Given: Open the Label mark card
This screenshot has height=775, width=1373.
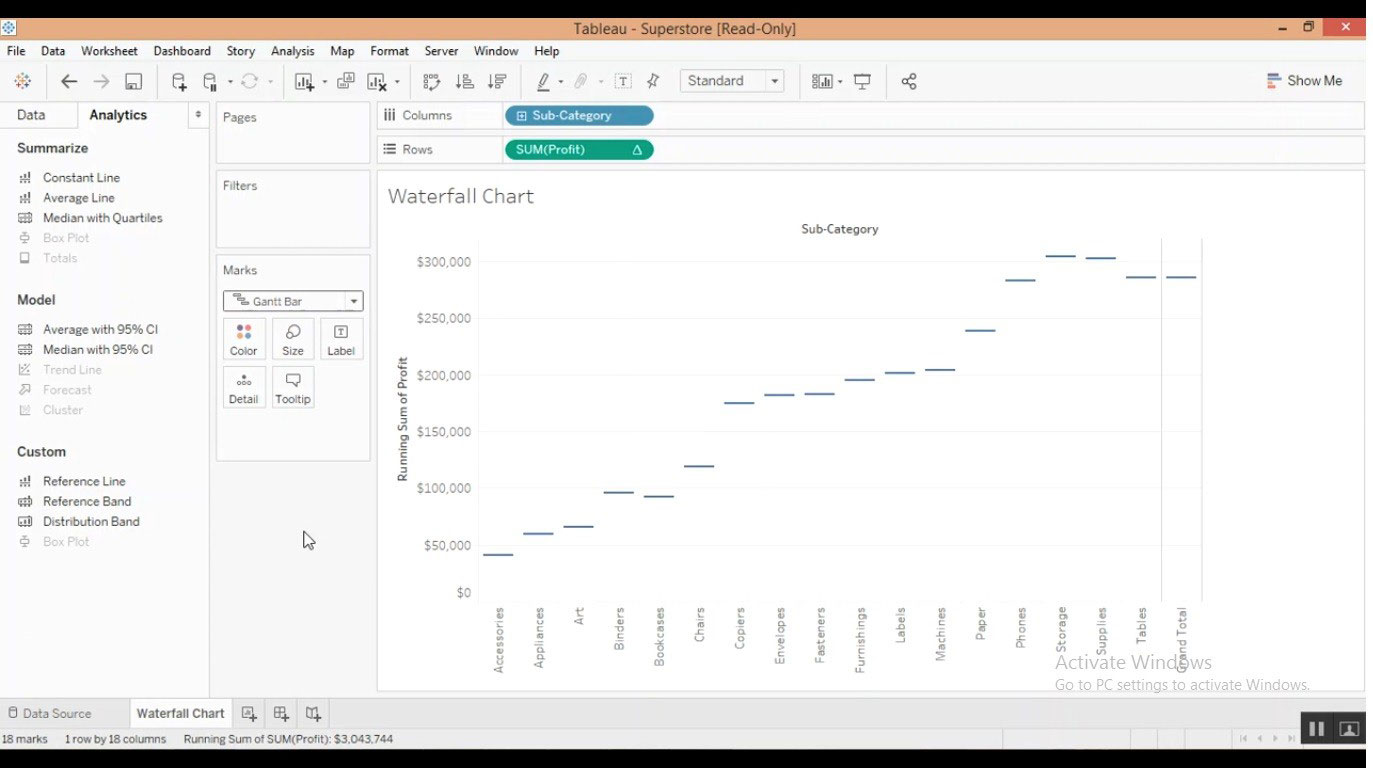Looking at the screenshot, I should pos(341,339).
